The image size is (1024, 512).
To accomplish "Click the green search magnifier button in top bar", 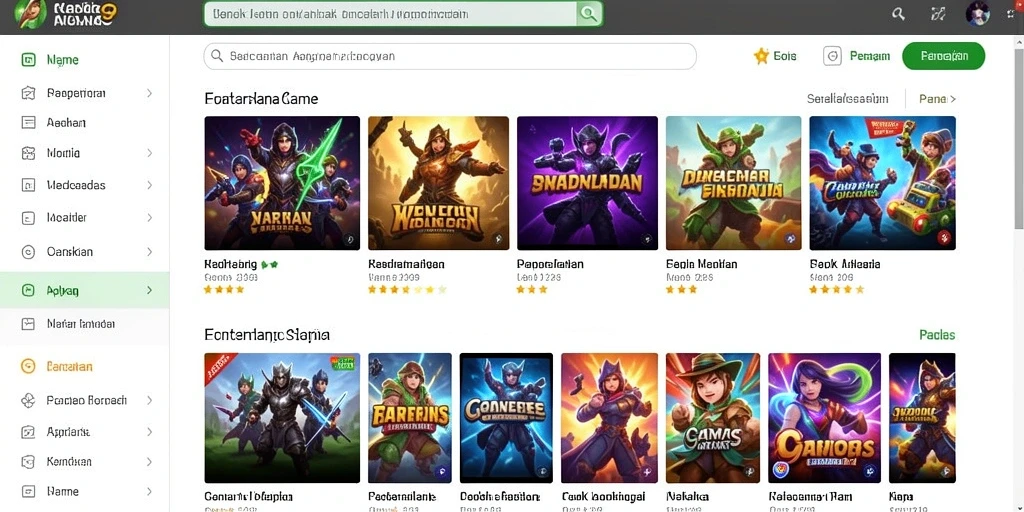I will [589, 14].
